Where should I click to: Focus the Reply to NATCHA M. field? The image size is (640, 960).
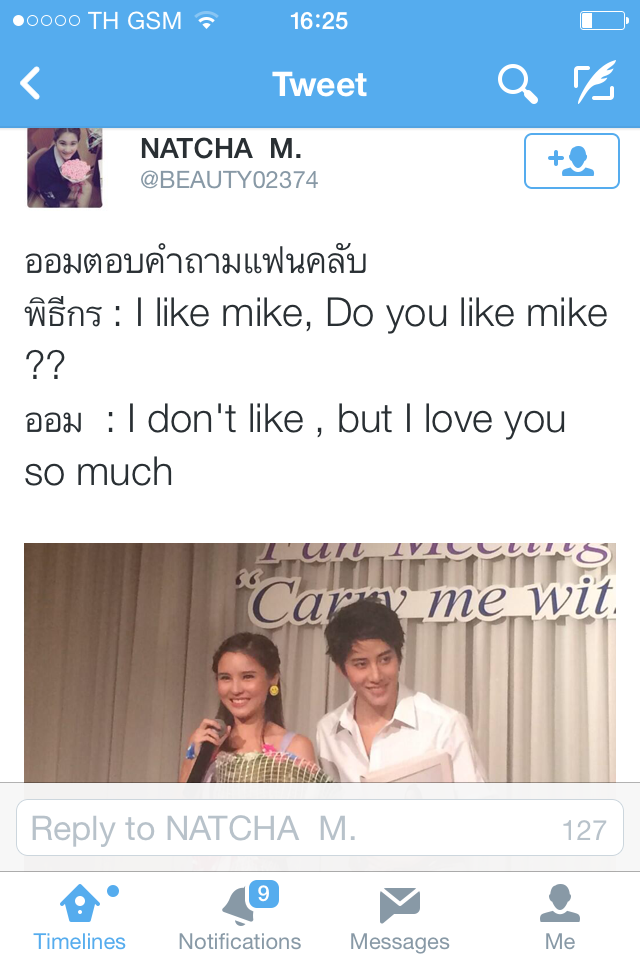(x=320, y=828)
